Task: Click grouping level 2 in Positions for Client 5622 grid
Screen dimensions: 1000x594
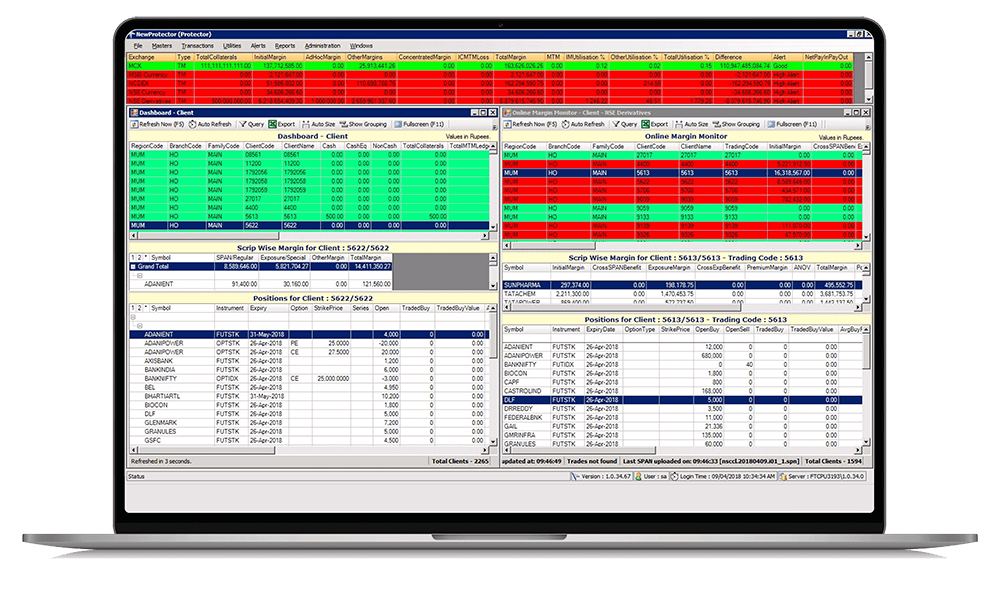Action: [140, 308]
